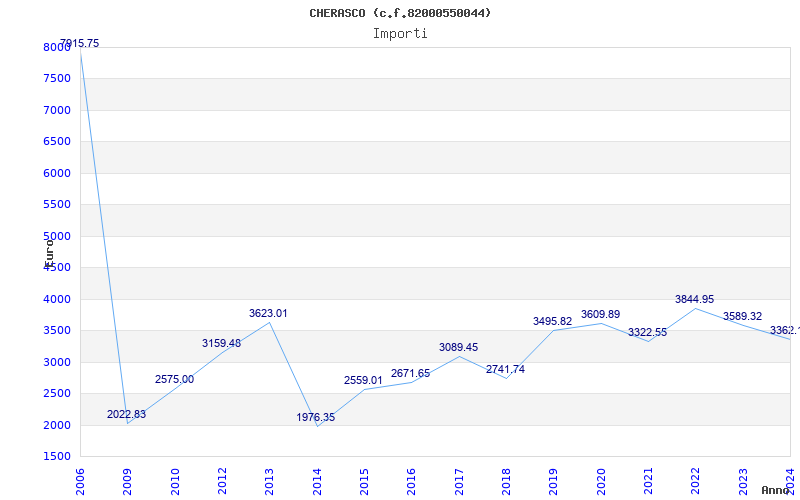Click y-axis value 7000

57,110
